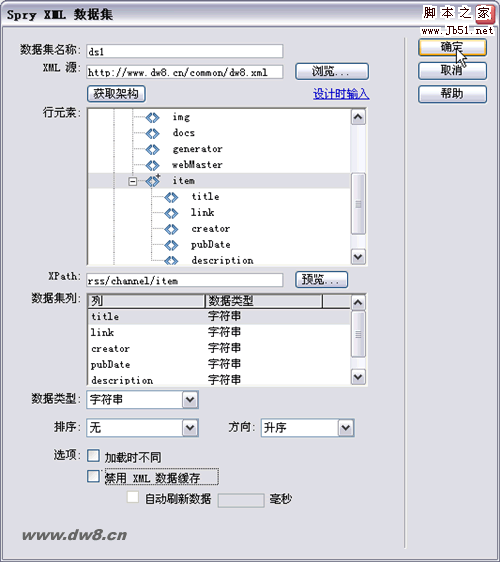Select the description row in columns list
This screenshot has height=562, width=500.
click(x=219, y=380)
